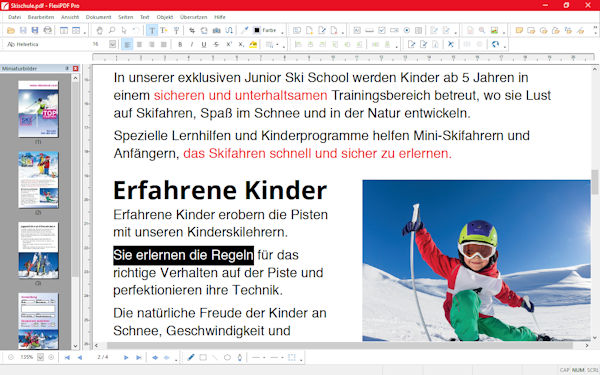The image size is (600, 375).
Task: Toggle right text alignment
Action: (152, 44)
